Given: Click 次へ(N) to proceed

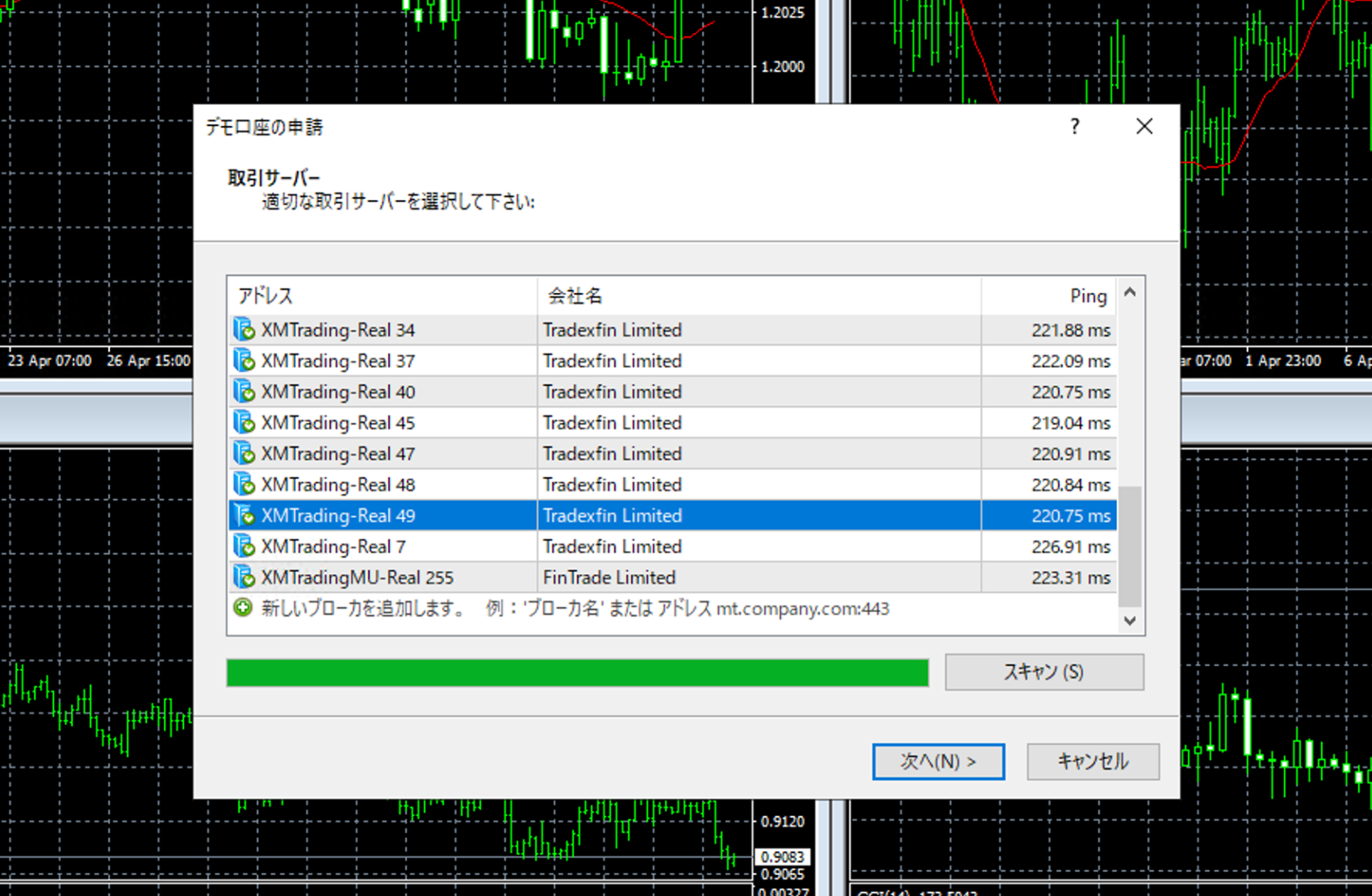Looking at the screenshot, I should (938, 761).
